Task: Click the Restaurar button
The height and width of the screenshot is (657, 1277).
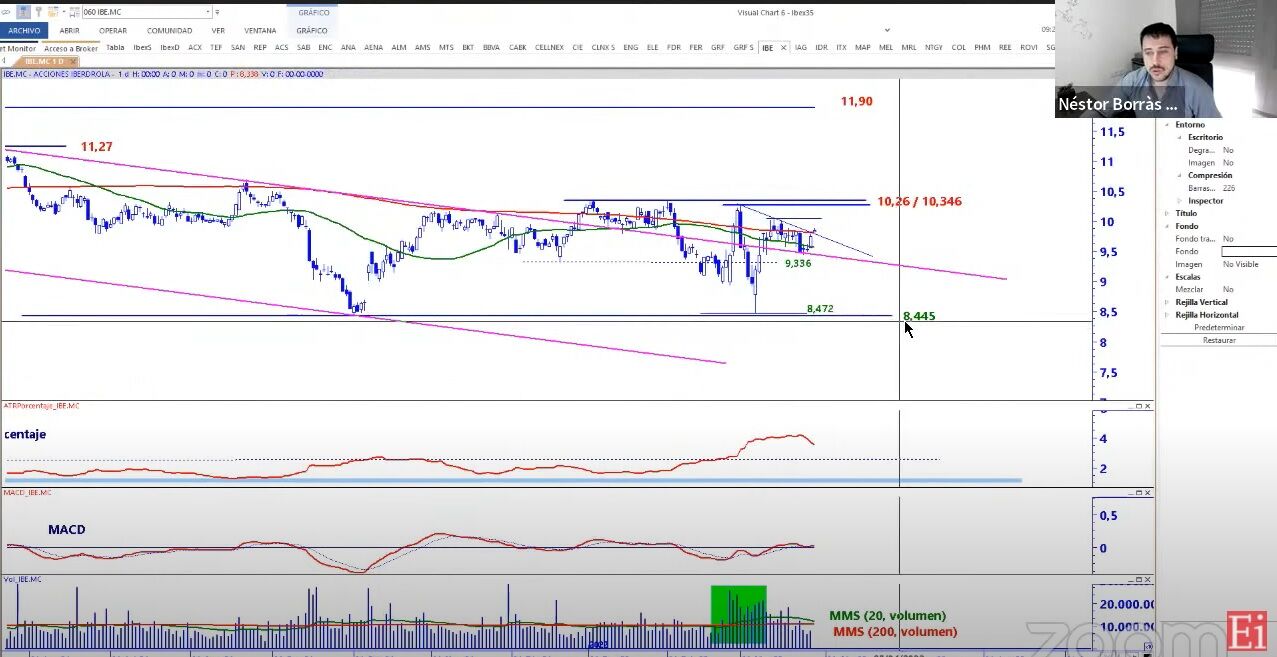Action: pyautogui.click(x=1219, y=340)
